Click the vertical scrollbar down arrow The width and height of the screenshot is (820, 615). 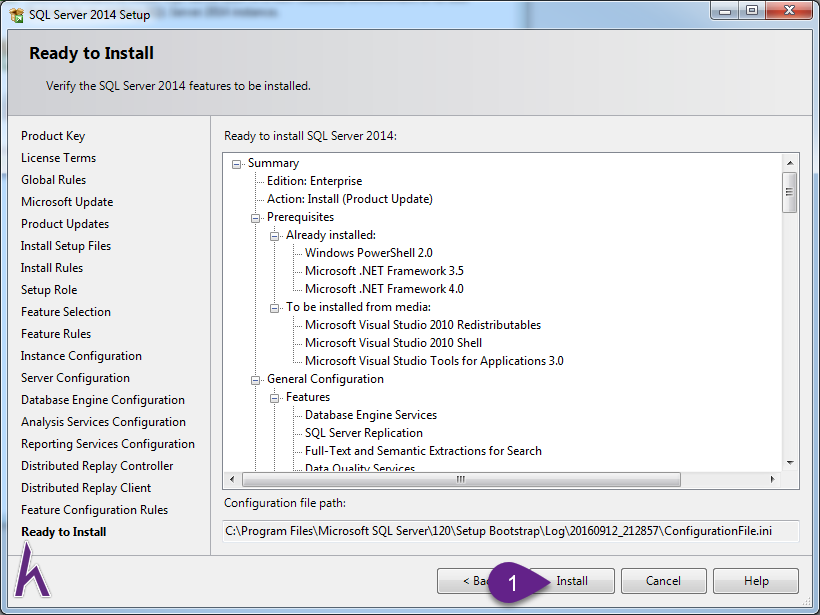pos(790,463)
